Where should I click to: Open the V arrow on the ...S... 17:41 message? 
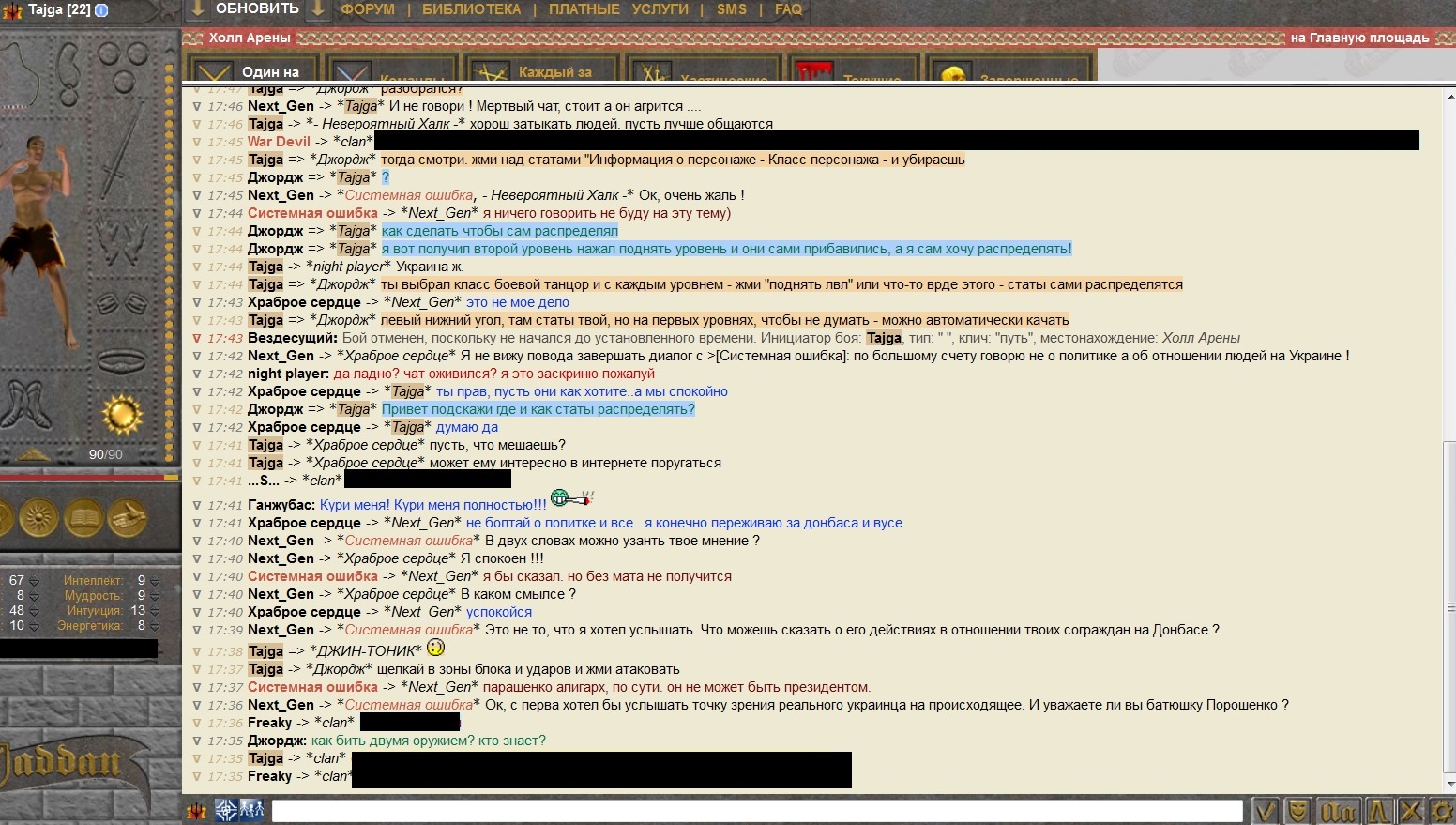tap(197, 481)
